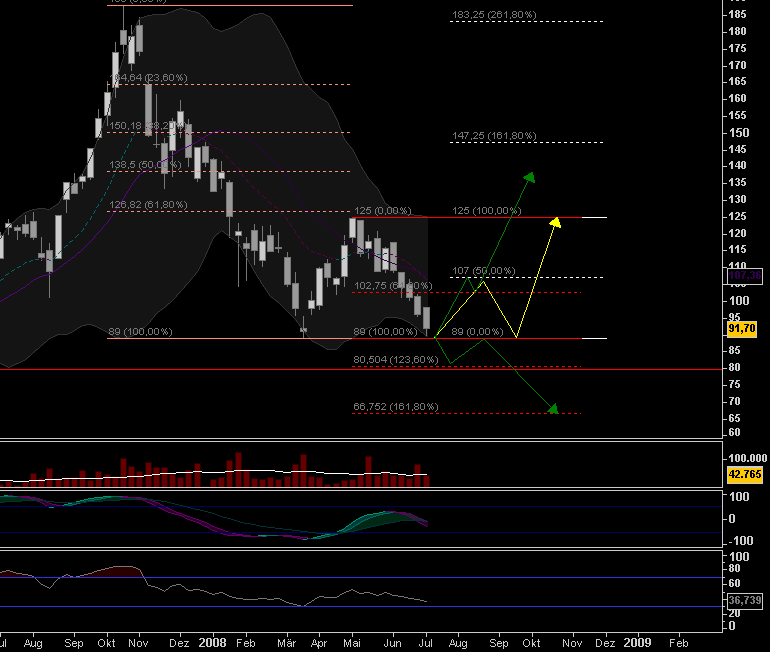The height and width of the screenshot is (652, 770).
Task: Click the 126,82 (61,80%) label
Action: [148, 205]
